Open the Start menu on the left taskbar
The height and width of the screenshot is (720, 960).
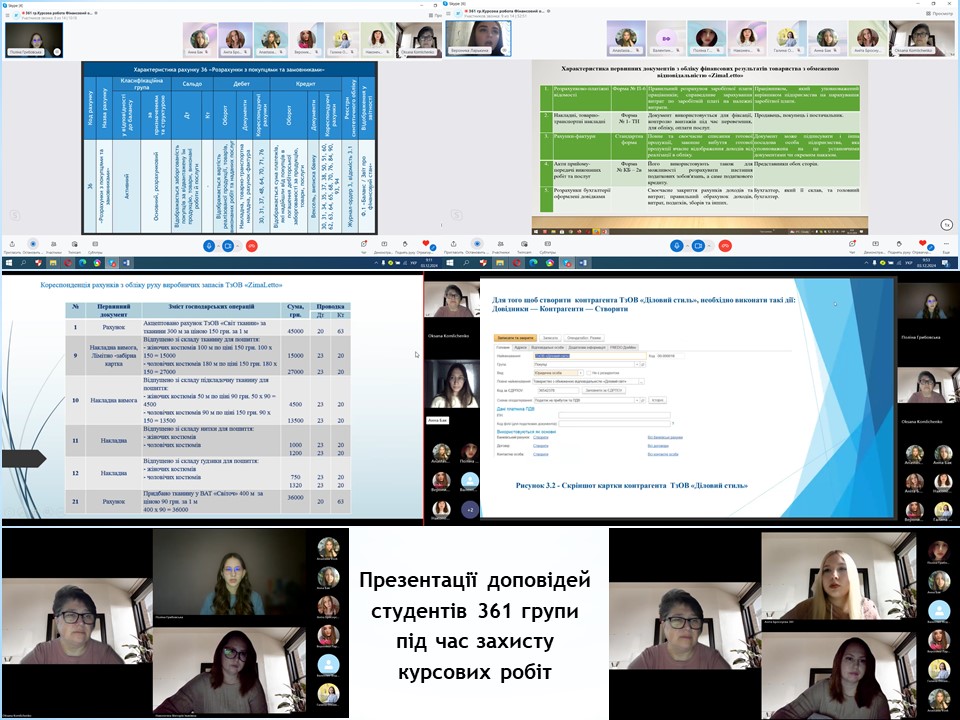click(x=9, y=263)
